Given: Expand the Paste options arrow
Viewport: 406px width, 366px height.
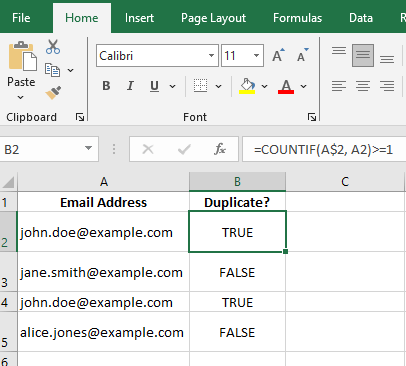Looking at the screenshot, I should (21, 97).
